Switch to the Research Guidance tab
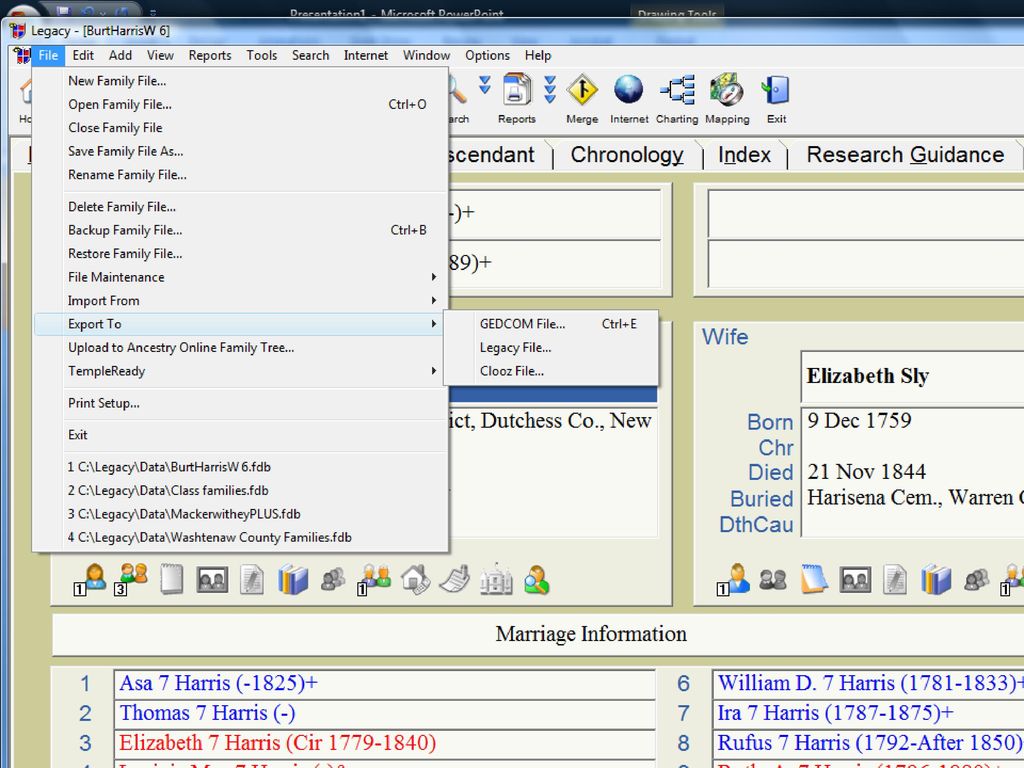The width and height of the screenshot is (1024, 768). click(x=905, y=155)
